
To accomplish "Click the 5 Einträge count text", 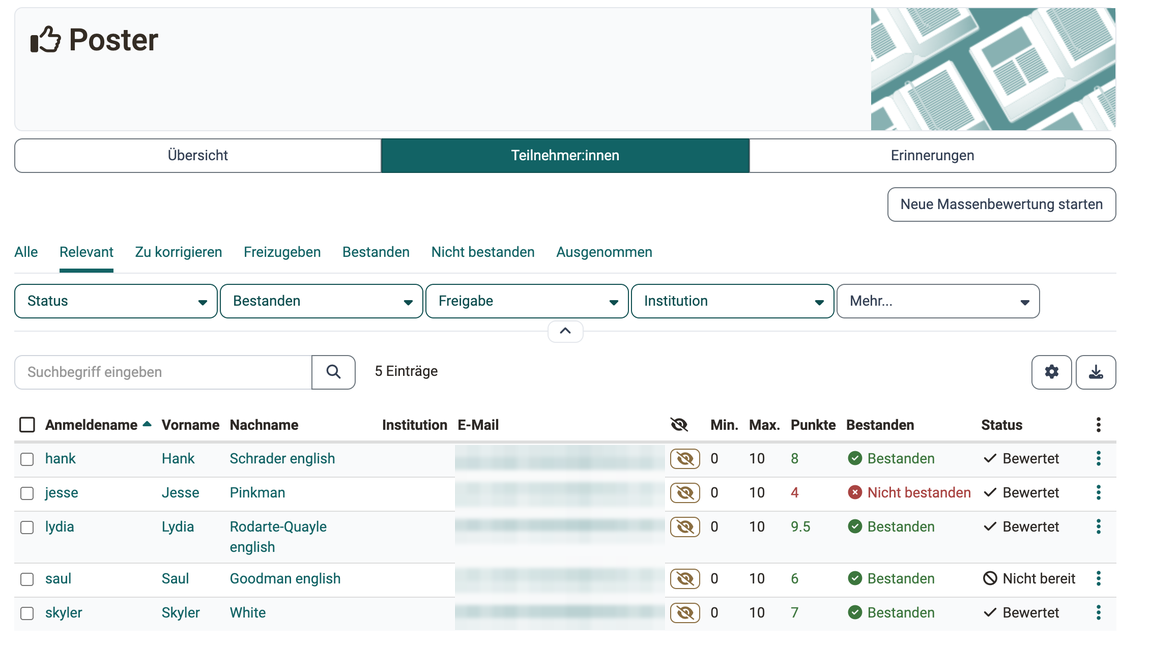I will click(406, 371).
